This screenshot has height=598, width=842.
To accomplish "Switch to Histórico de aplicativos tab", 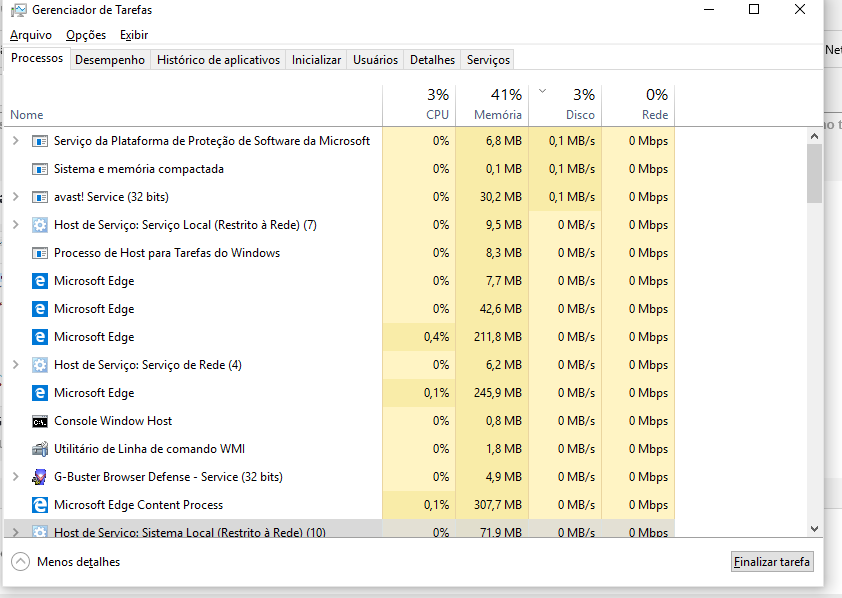I will [218, 60].
